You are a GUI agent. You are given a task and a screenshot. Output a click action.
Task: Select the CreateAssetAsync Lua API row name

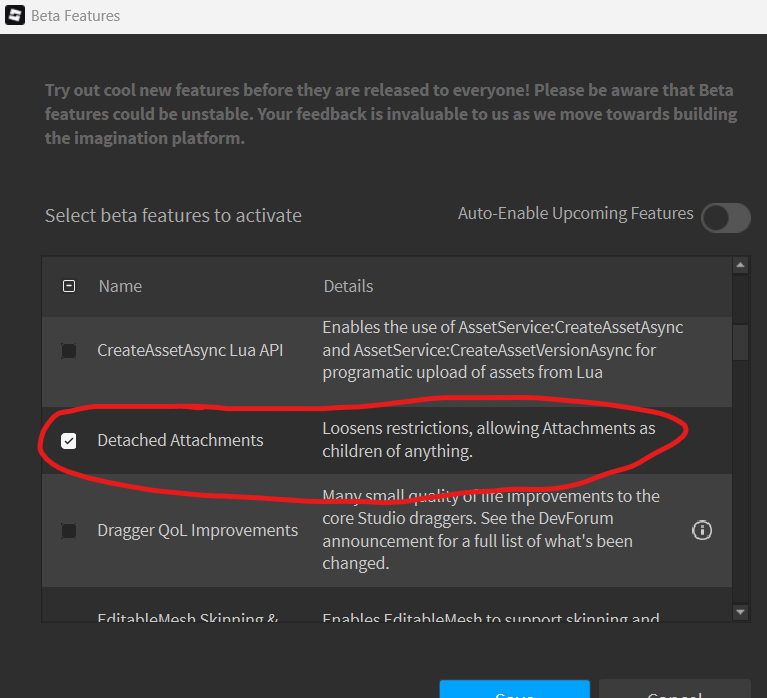(x=190, y=350)
